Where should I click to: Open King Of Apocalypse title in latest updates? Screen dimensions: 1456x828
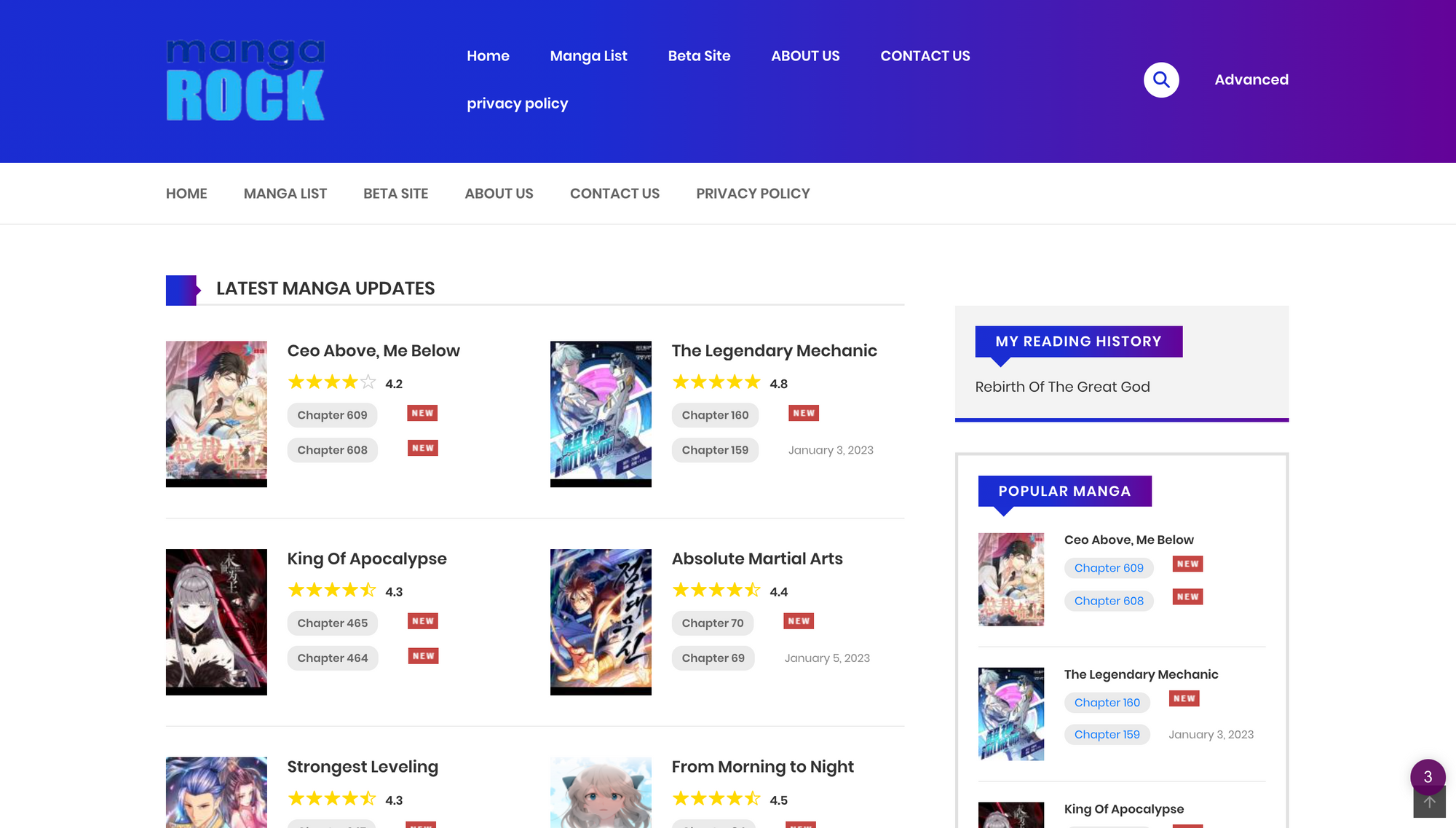click(367, 559)
